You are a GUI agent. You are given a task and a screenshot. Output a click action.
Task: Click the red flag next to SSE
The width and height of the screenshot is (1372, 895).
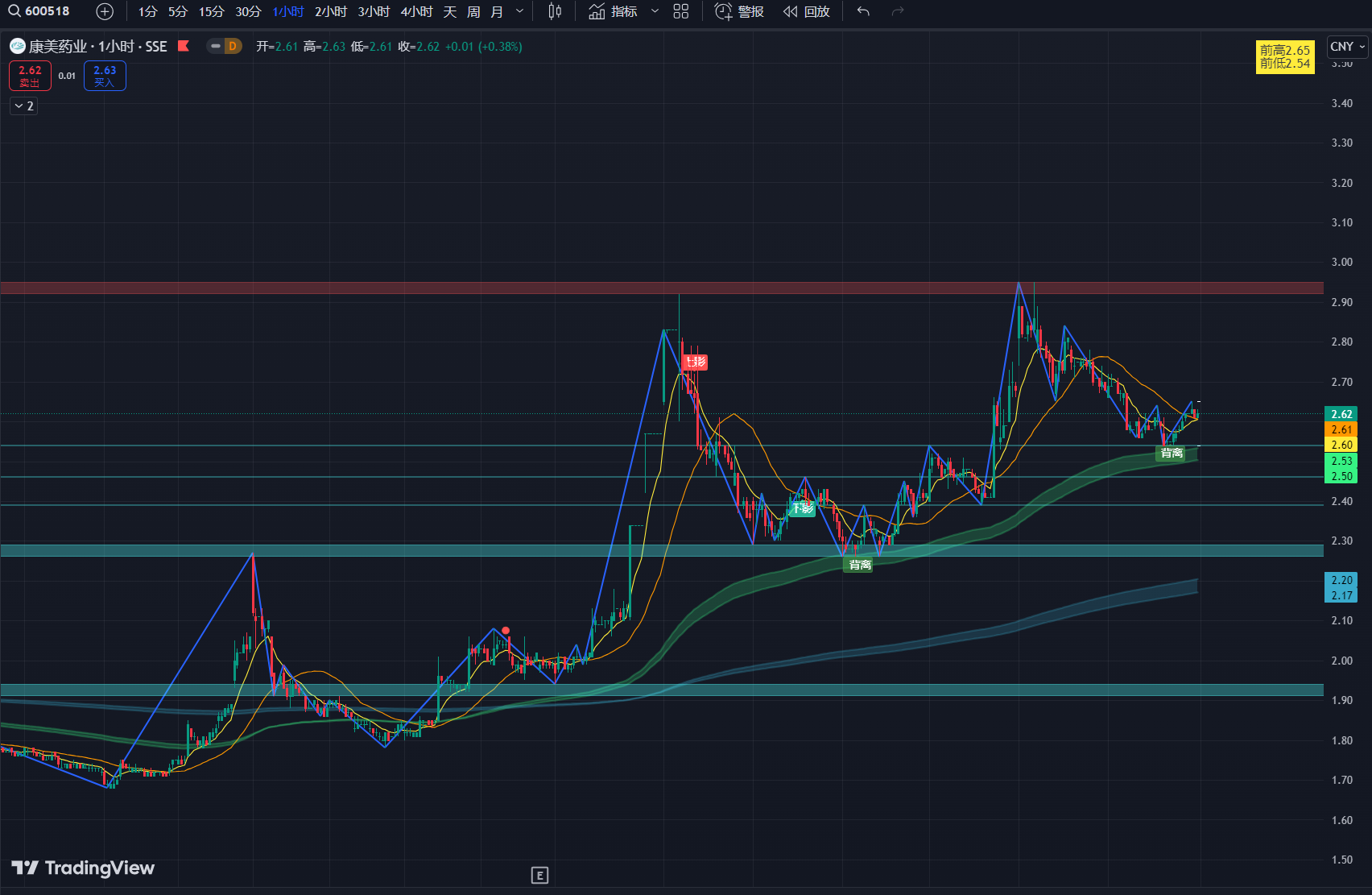(184, 46)
